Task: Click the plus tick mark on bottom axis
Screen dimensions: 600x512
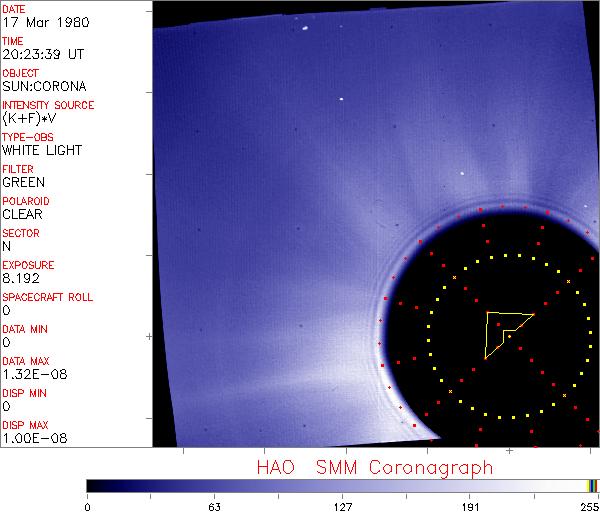Action: (509, 451)
